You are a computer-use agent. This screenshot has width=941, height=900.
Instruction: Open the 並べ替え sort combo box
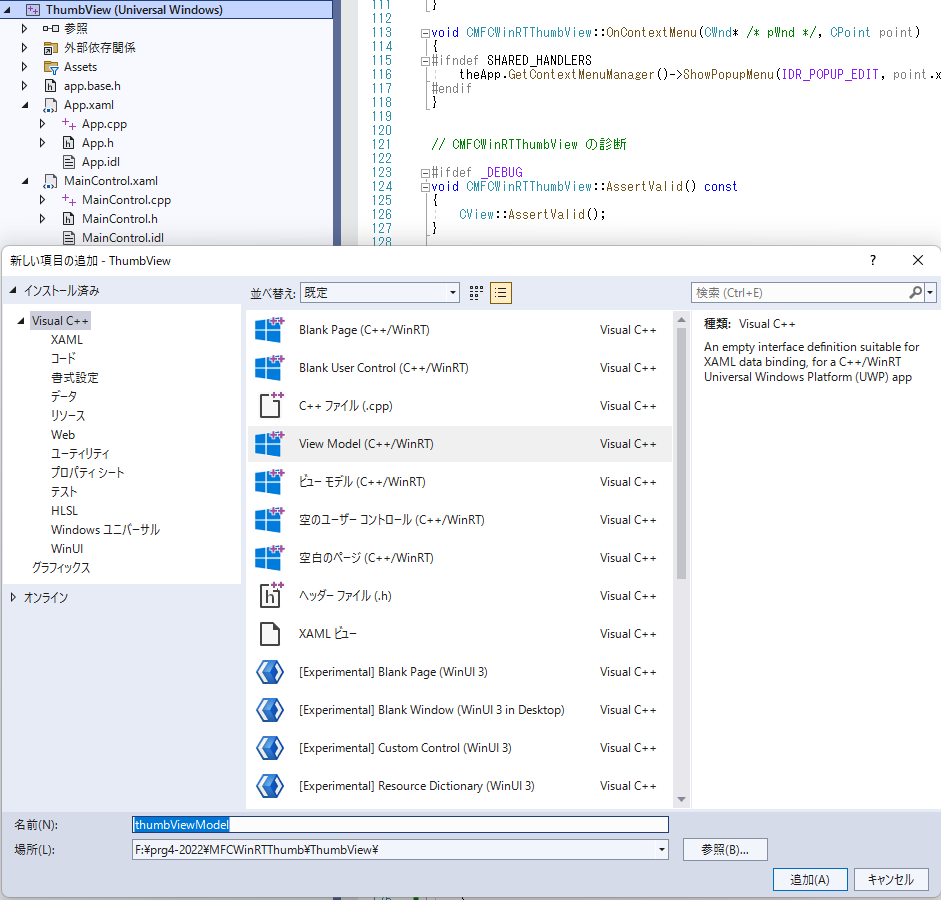pyautogui.click(x=380, y=293)
